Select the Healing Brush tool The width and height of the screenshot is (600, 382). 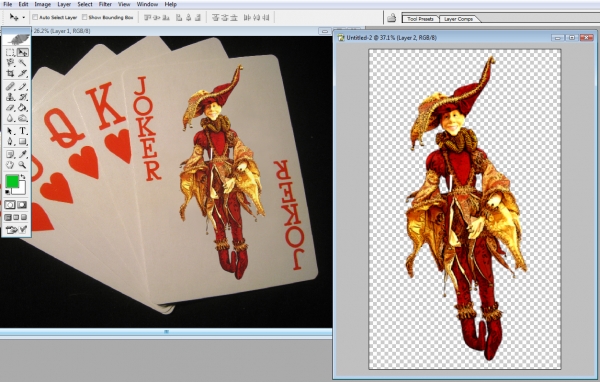[x=10, y=87]
